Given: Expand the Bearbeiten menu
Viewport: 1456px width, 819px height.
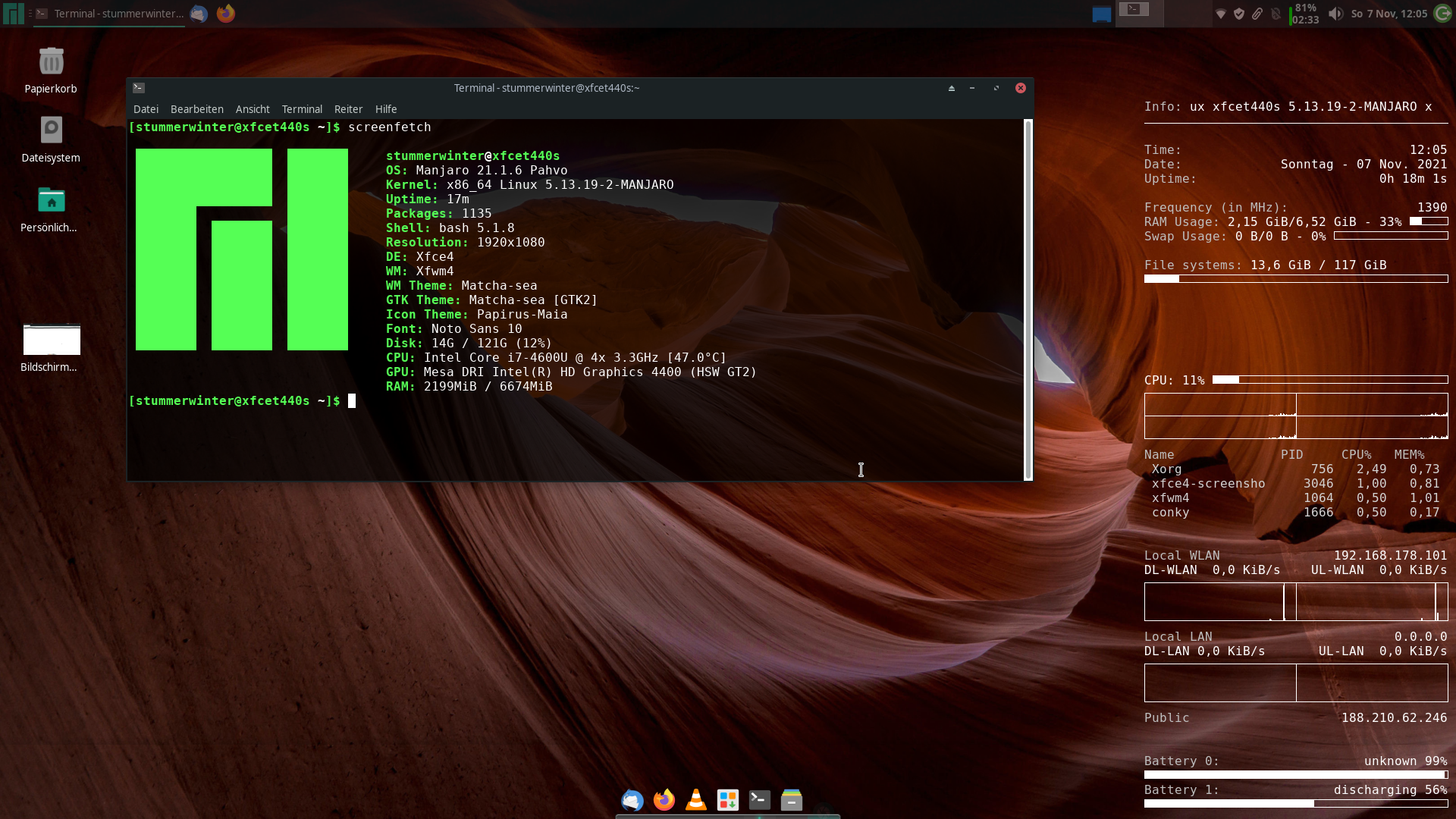Looking at the screenshot, I should [x=196, y=108].
